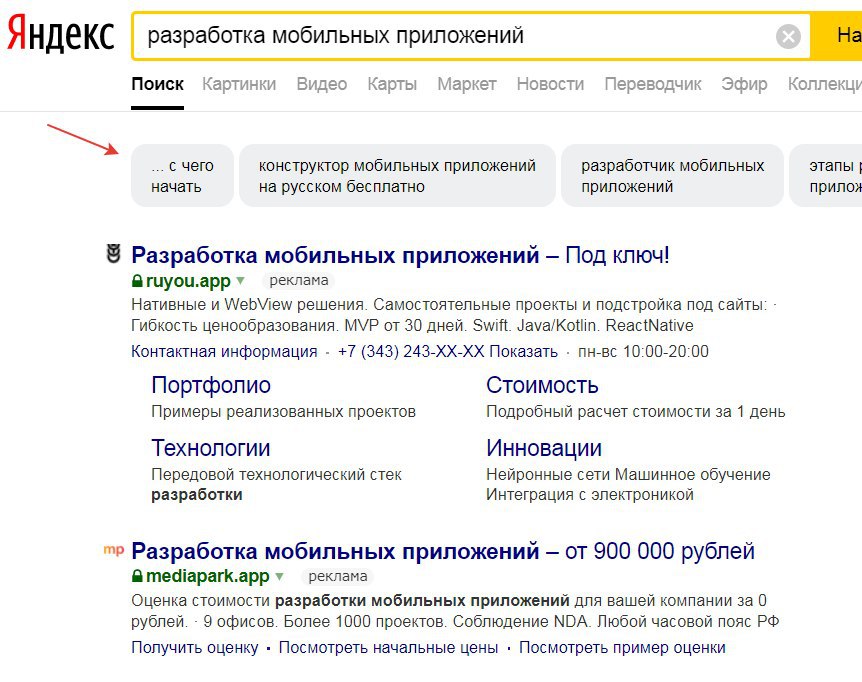This screenshot has height=682, width=862.
Task: Open the Стоимость sitelink
Action: (x=542, y=385)
